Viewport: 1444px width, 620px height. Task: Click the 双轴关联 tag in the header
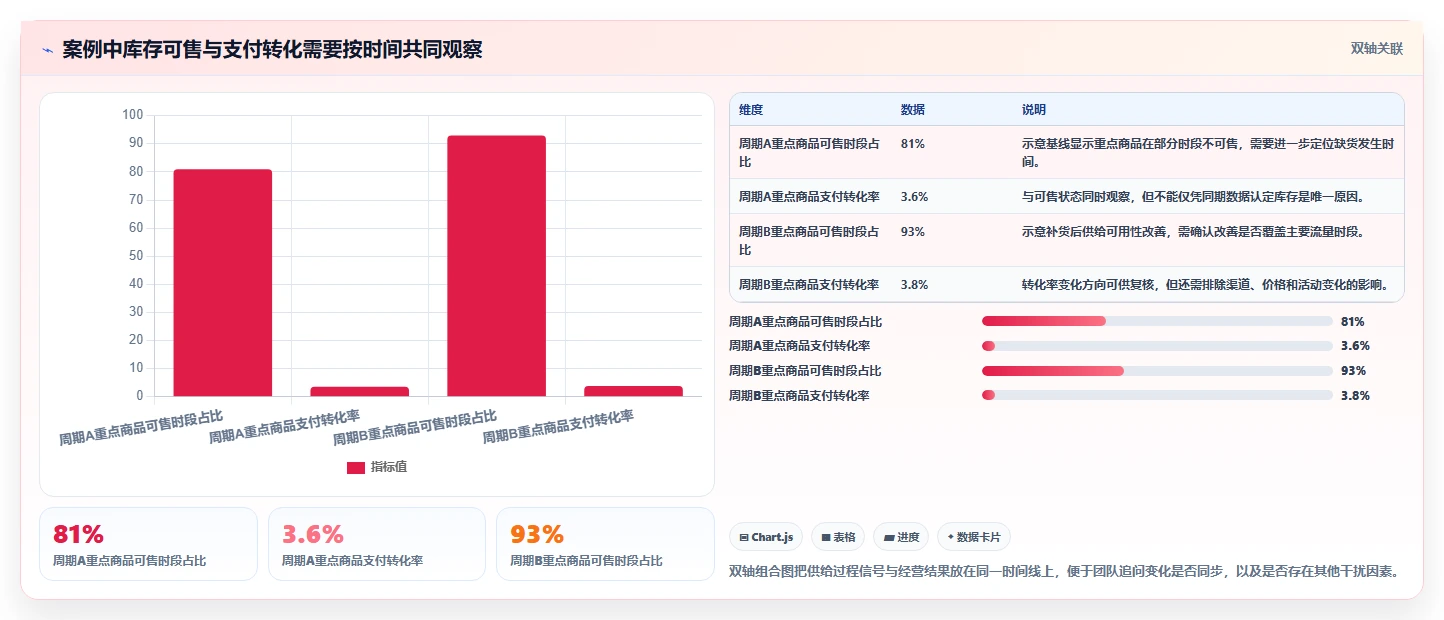point(1377,48)
